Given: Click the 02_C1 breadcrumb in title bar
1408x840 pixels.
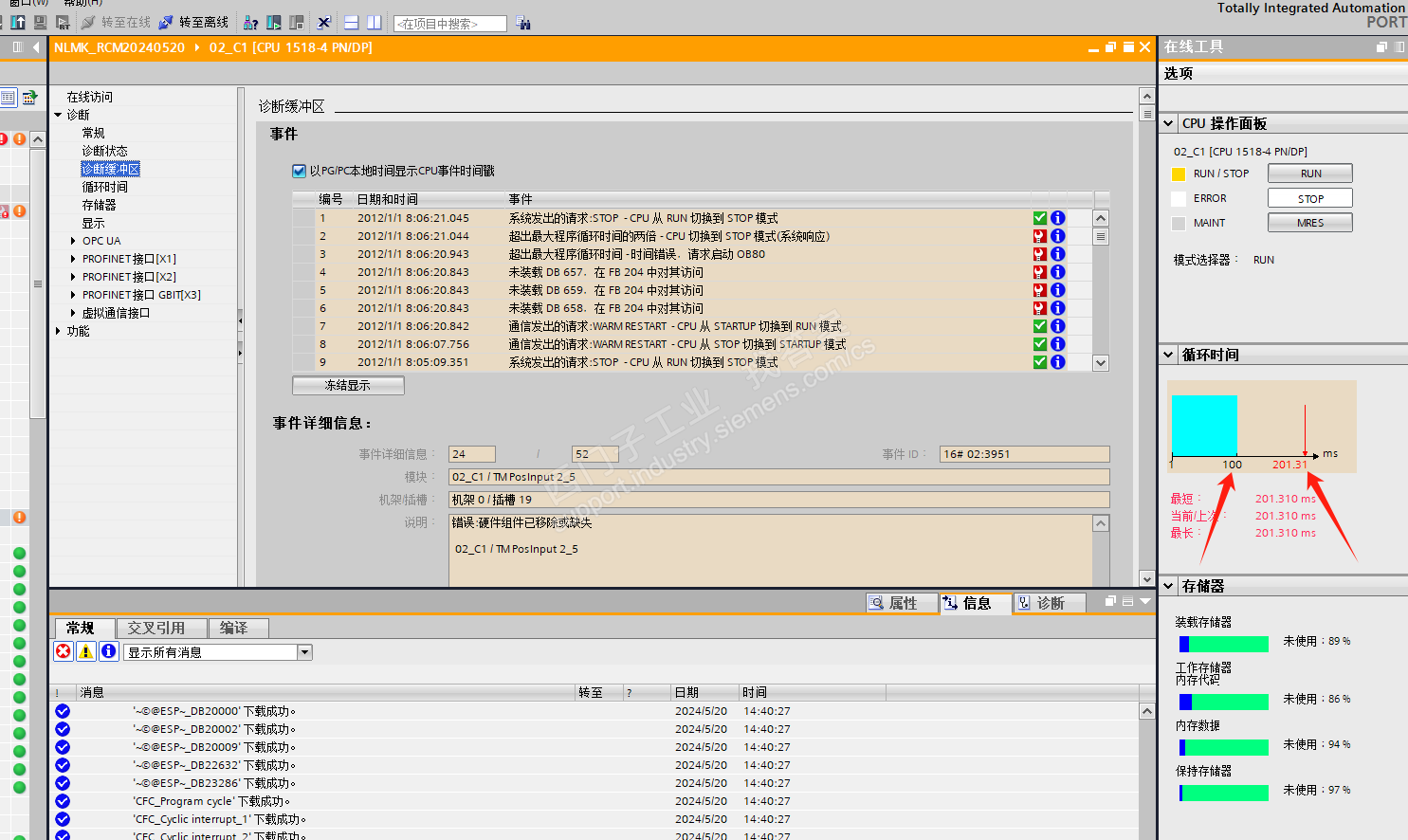Looking at the screenshot, I should click(x=291, y=47).
